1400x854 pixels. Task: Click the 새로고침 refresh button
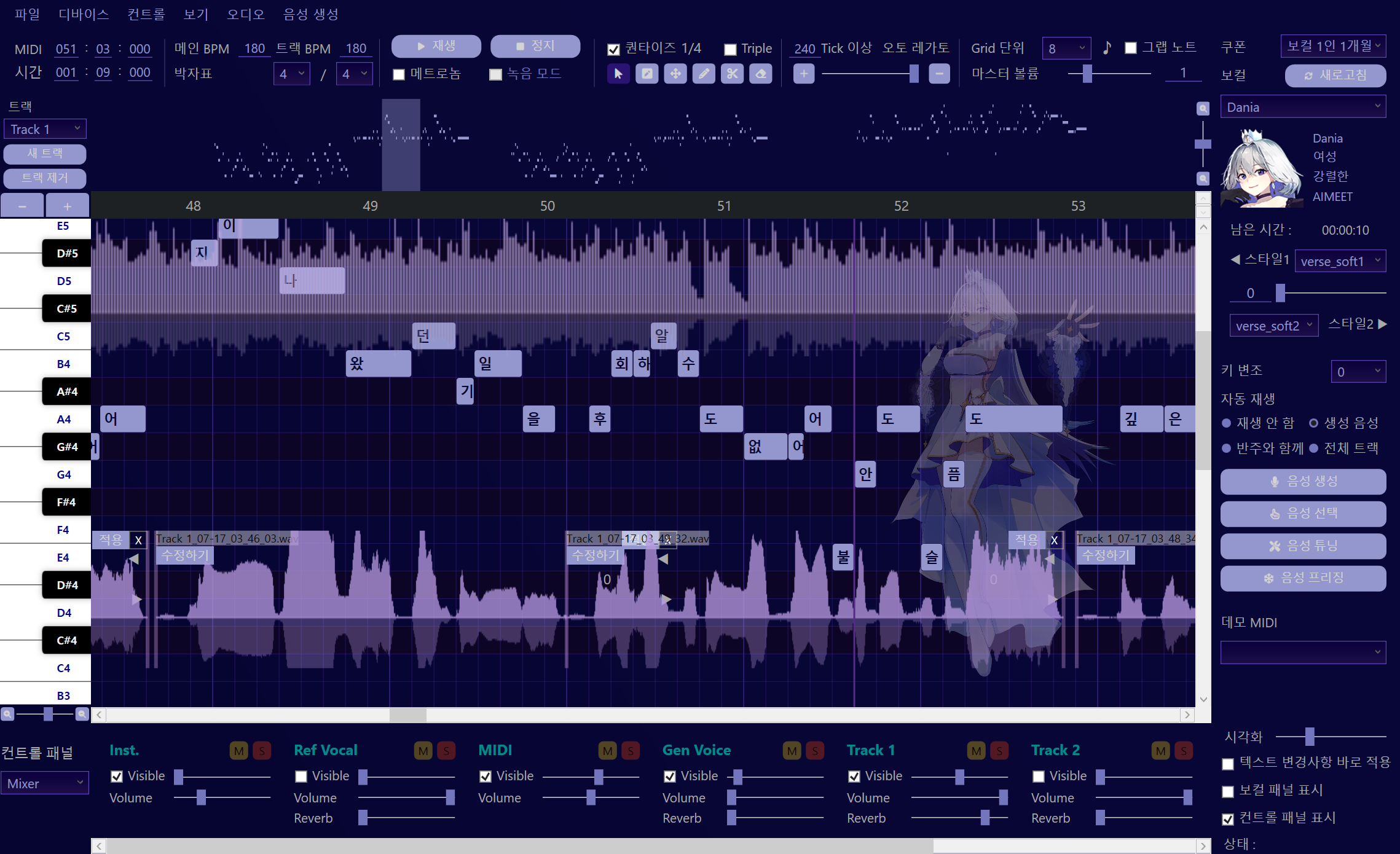click(1335, 76)
